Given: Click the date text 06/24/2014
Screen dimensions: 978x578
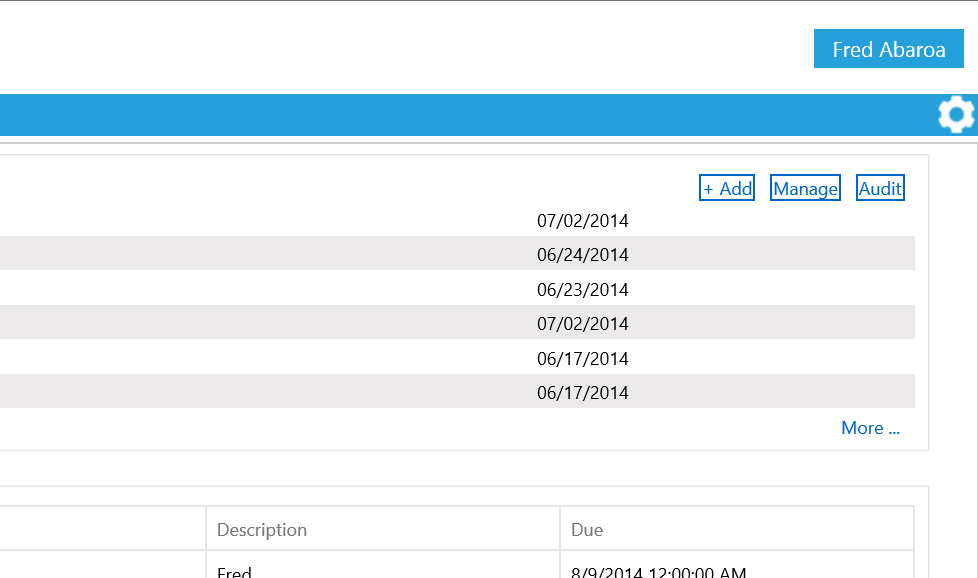Looking at the screenshot, I should pos(583,254).
